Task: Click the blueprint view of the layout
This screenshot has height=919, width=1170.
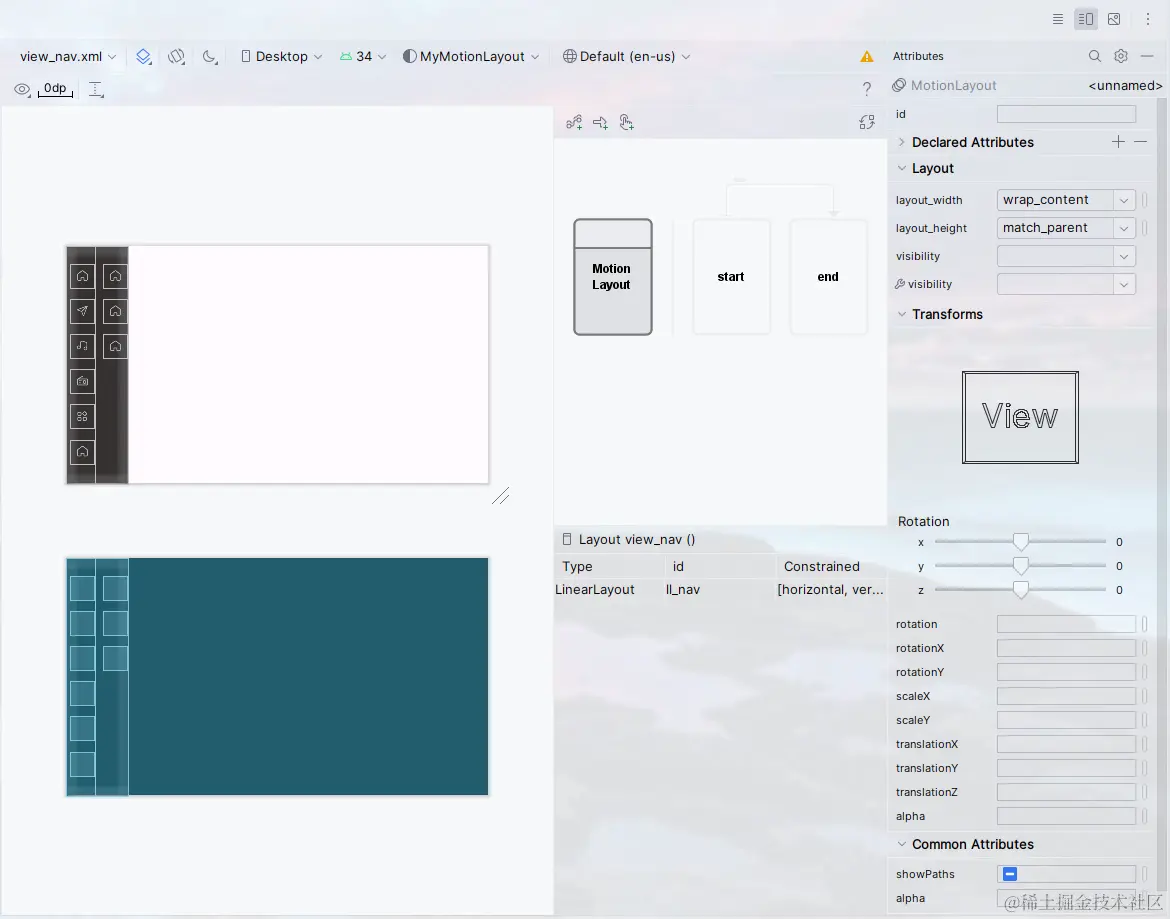Action: 278,677
